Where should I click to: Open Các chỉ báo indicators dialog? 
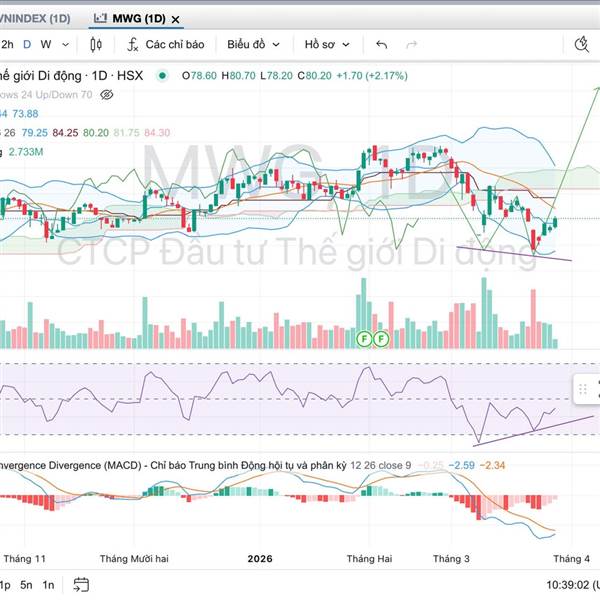click(165, 45)
